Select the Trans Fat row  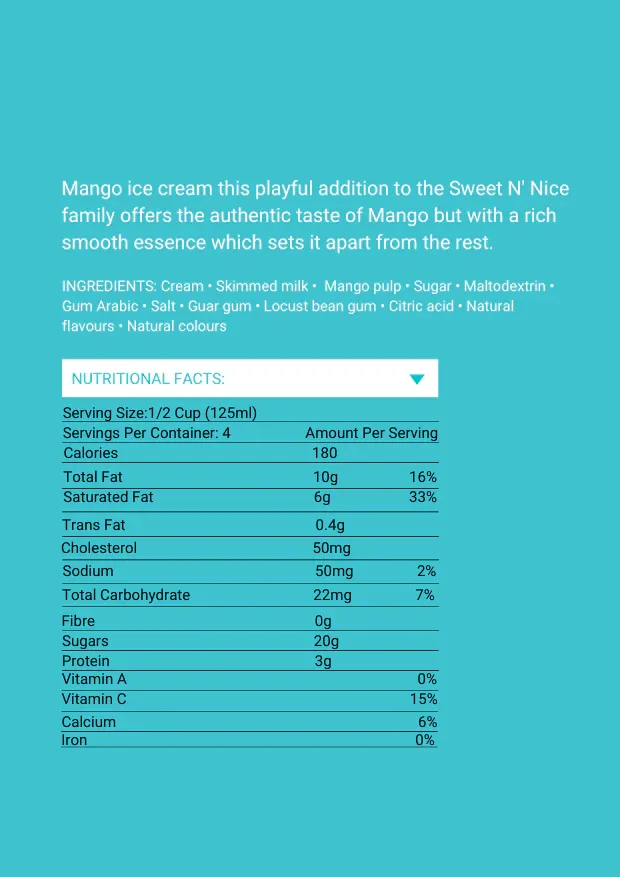coord(250,525)
